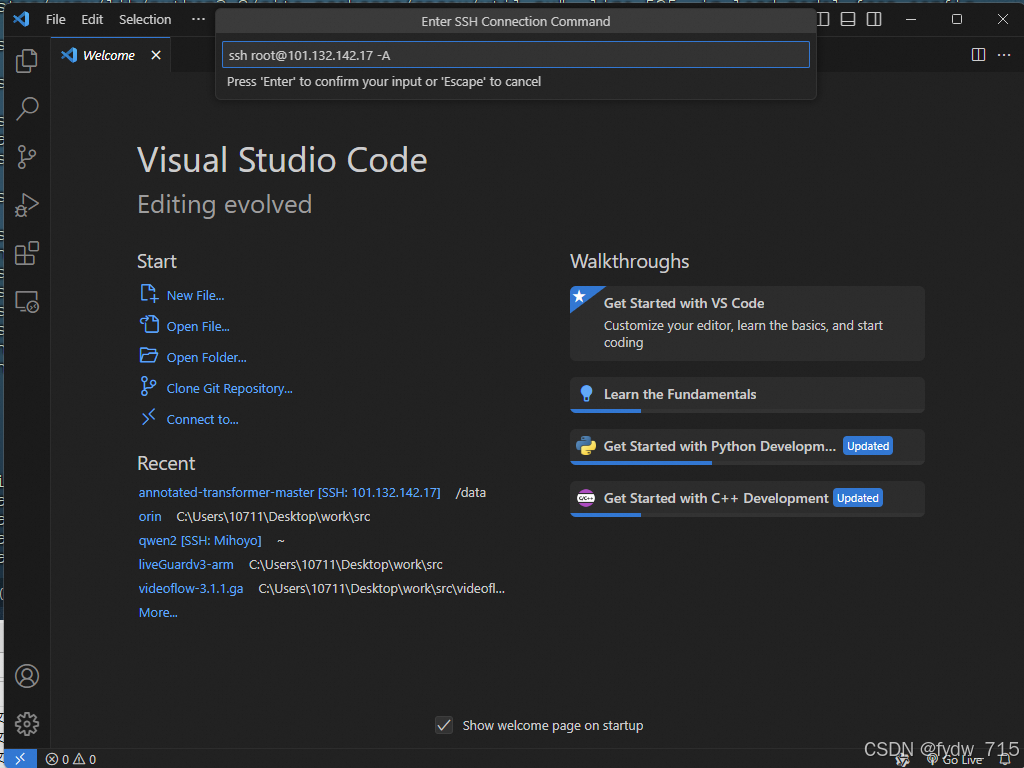The image size is (1024, 768).
Task: Toggle the secondary side bar layout icon
Action: coord(874,19)
